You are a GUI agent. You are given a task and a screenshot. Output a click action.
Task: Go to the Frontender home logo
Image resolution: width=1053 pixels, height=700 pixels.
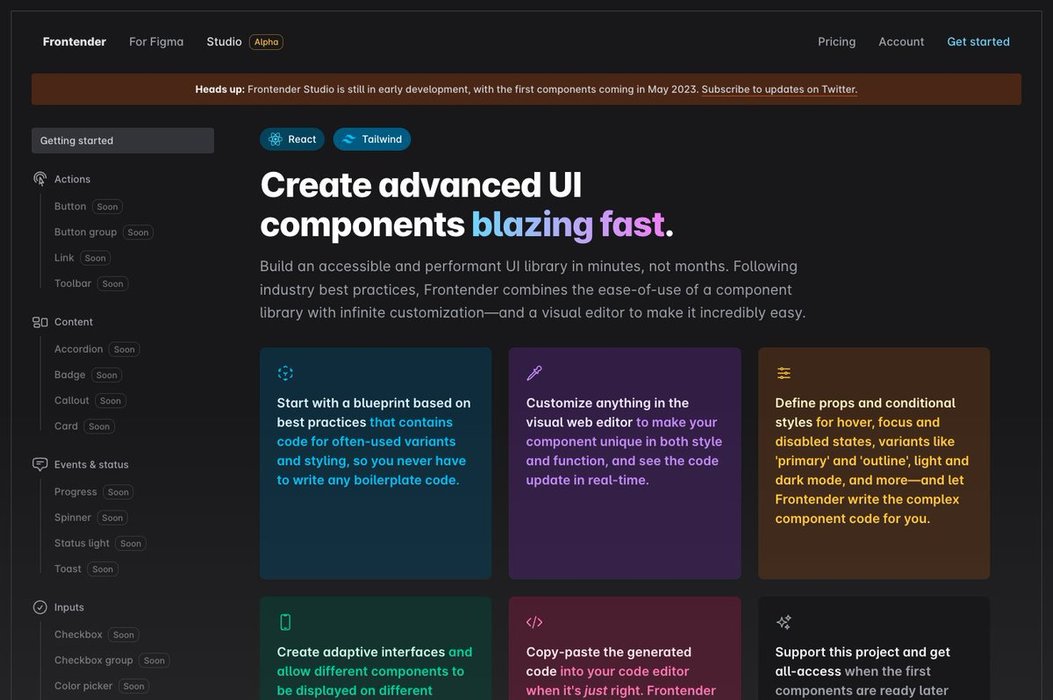coord(75,42)
